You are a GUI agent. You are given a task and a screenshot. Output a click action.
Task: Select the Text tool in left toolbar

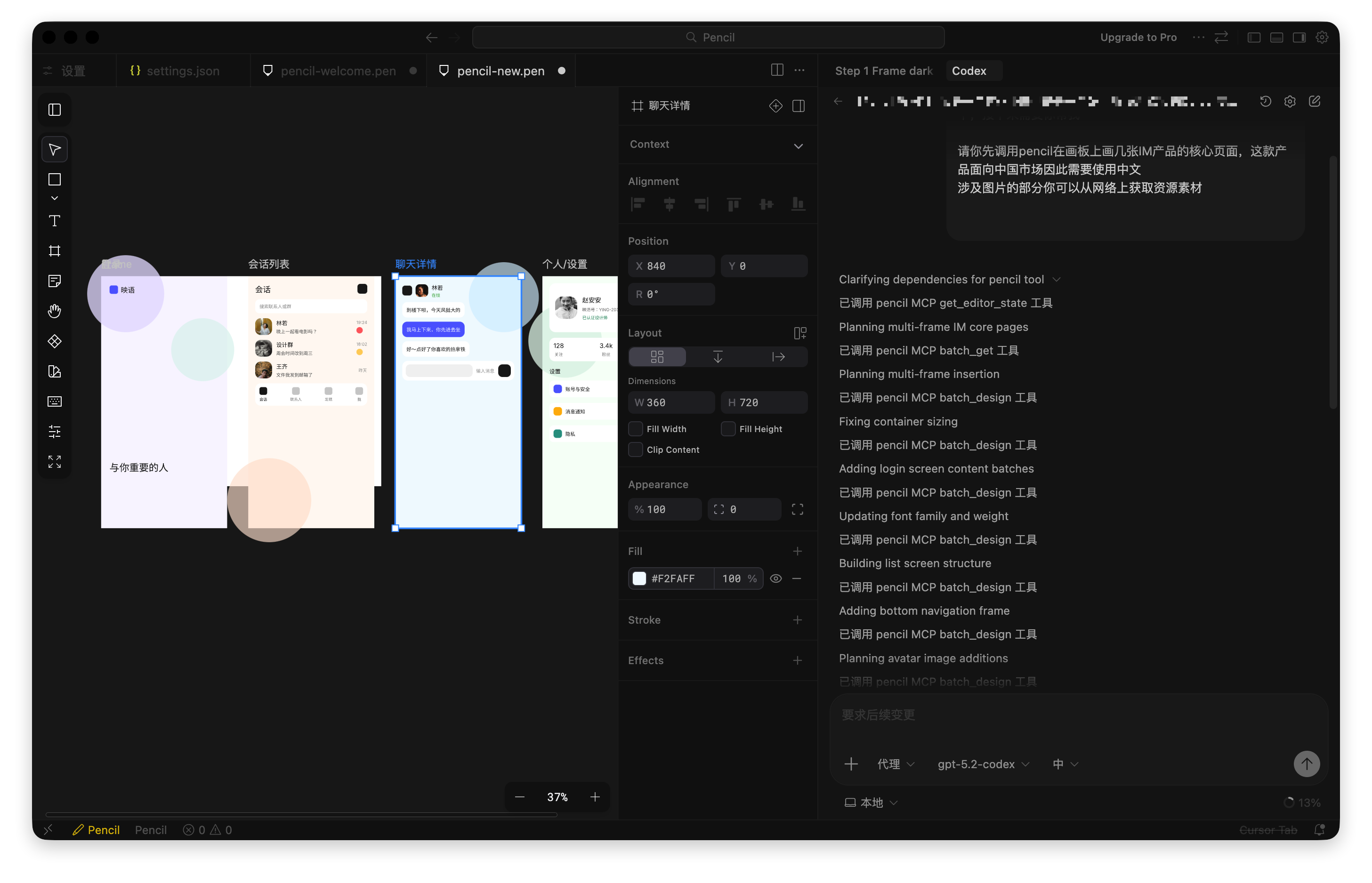(55, 221)
